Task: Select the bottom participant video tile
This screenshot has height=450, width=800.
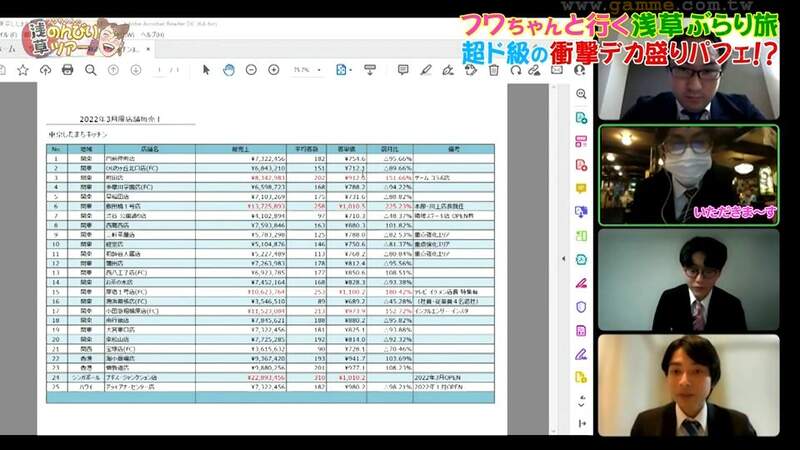Action: click(x=689, y=385)
